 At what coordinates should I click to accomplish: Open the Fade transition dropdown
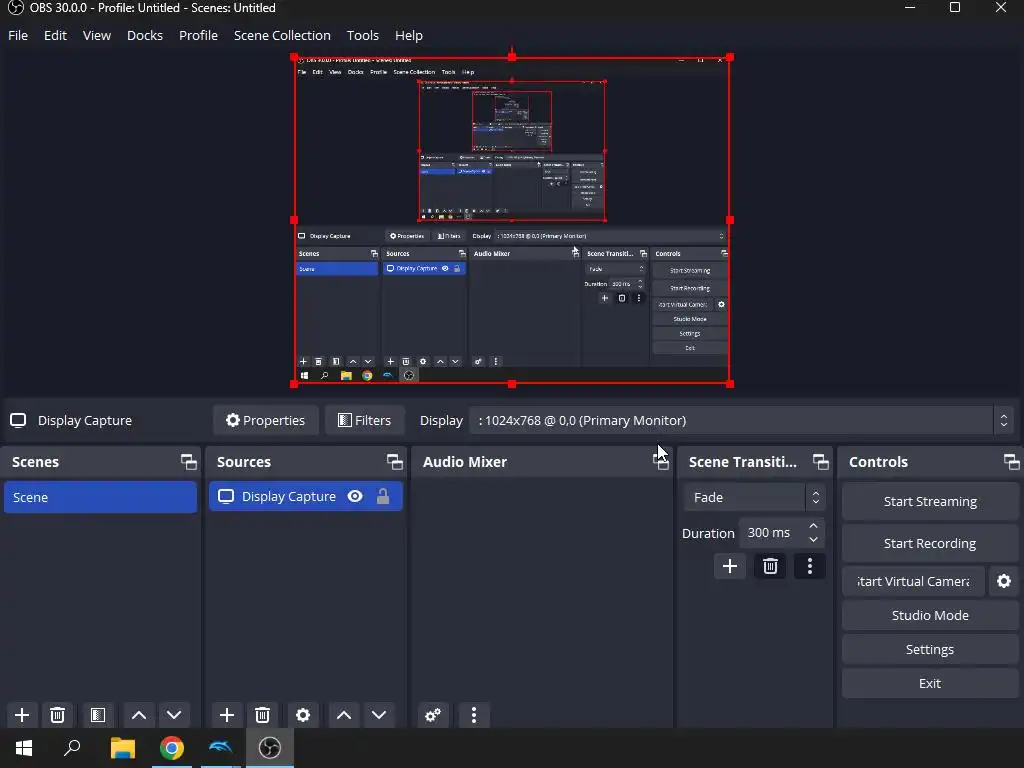(x=754, y=498)
